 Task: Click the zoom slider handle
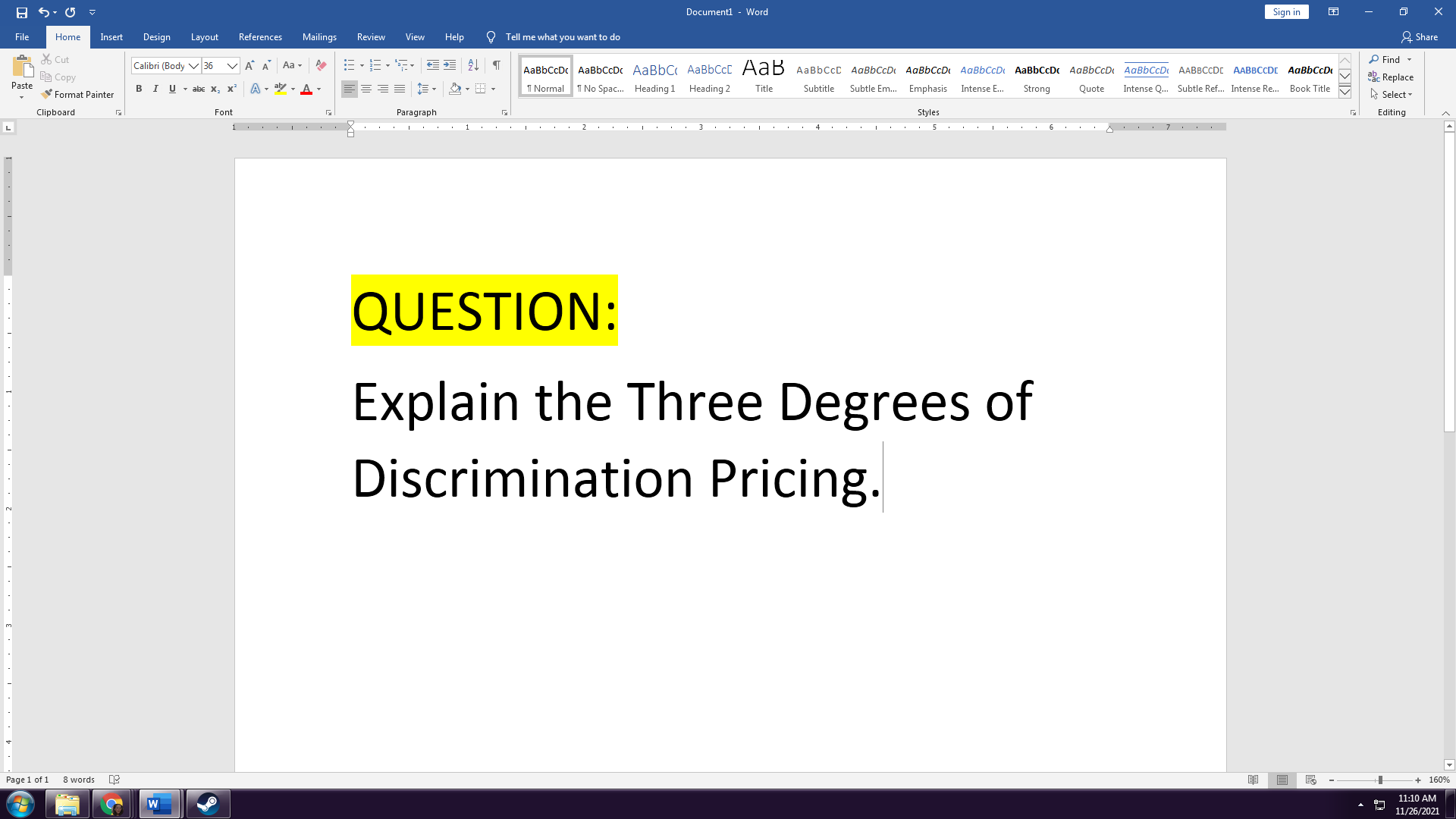[x=1380, y=780]
